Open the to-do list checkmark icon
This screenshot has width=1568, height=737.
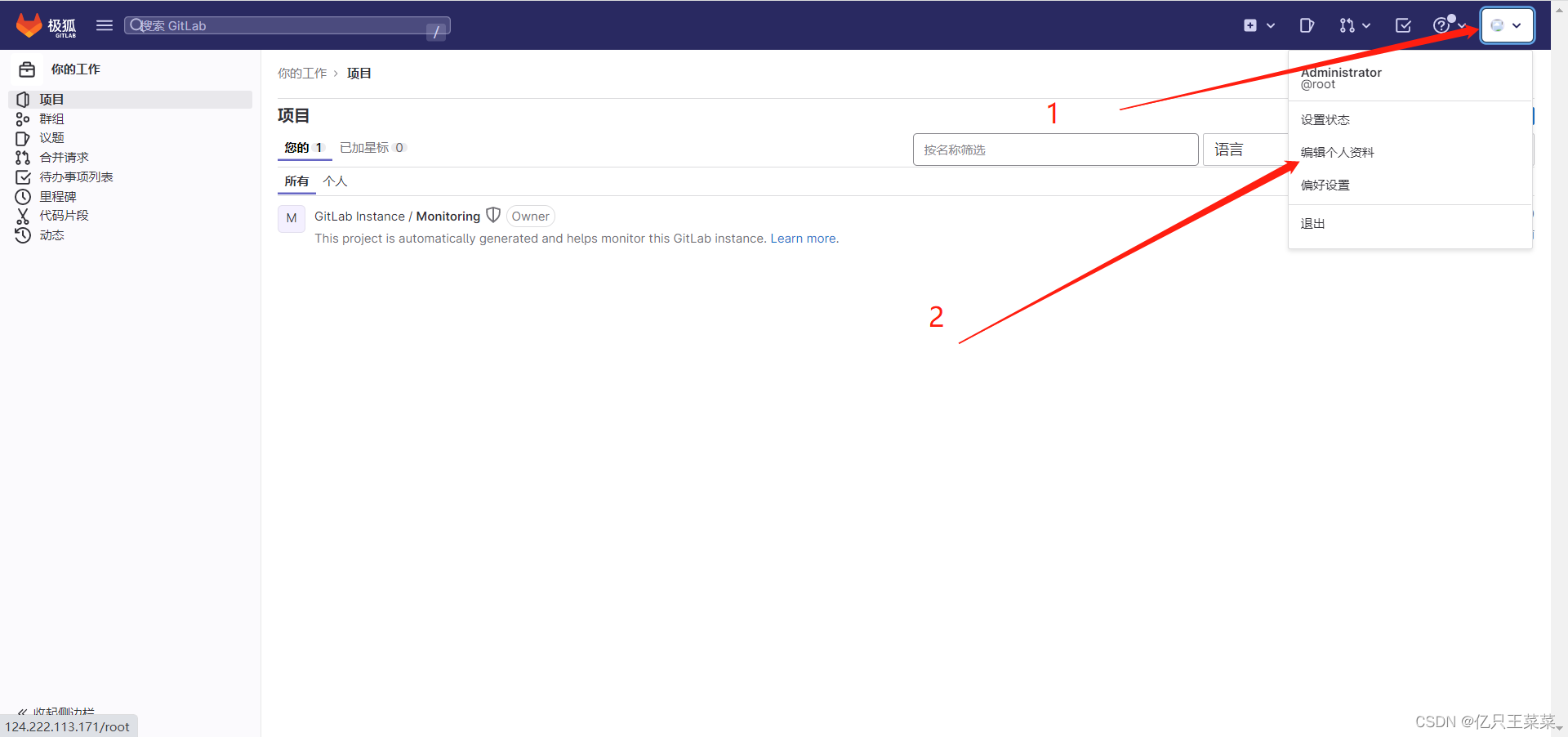[1403, 25]
